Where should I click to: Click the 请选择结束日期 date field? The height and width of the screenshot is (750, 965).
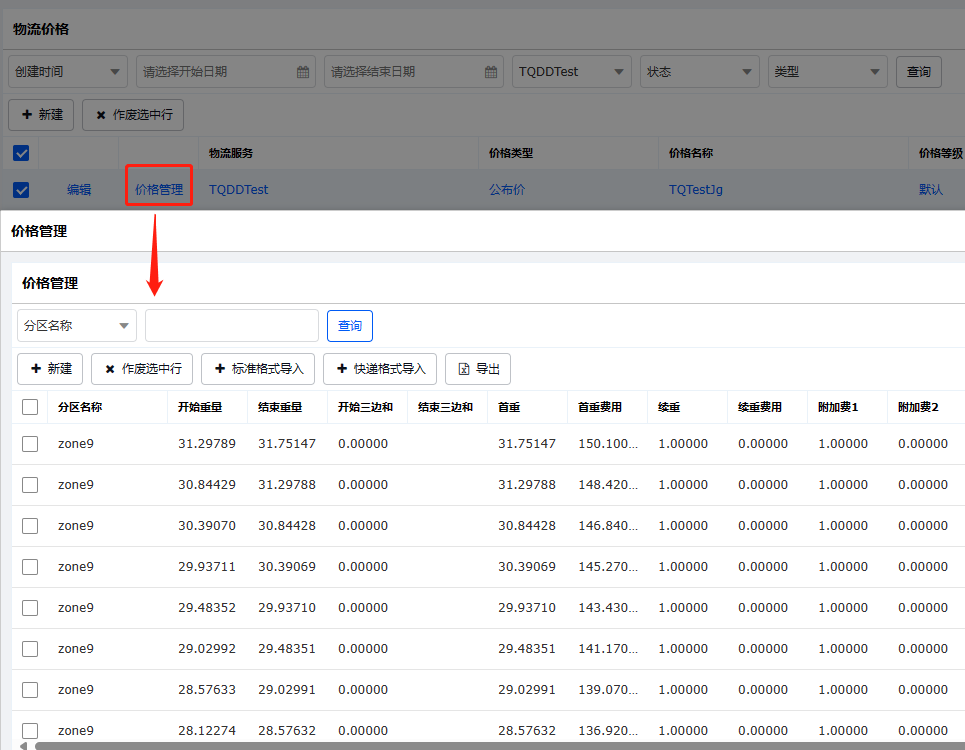click(414, 72)
